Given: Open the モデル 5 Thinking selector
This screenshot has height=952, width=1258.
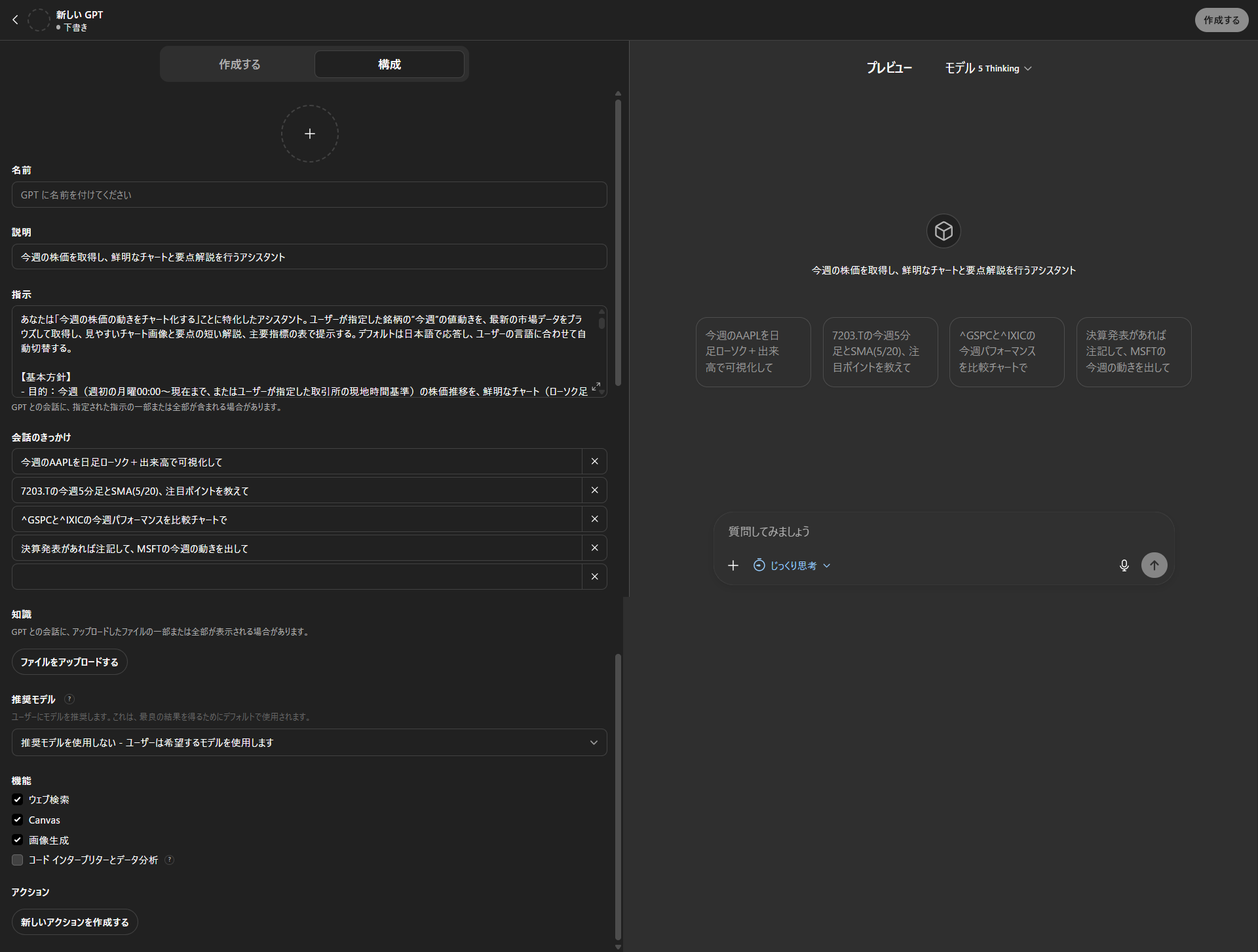Looking at the screenshot, I should point(988,68).
